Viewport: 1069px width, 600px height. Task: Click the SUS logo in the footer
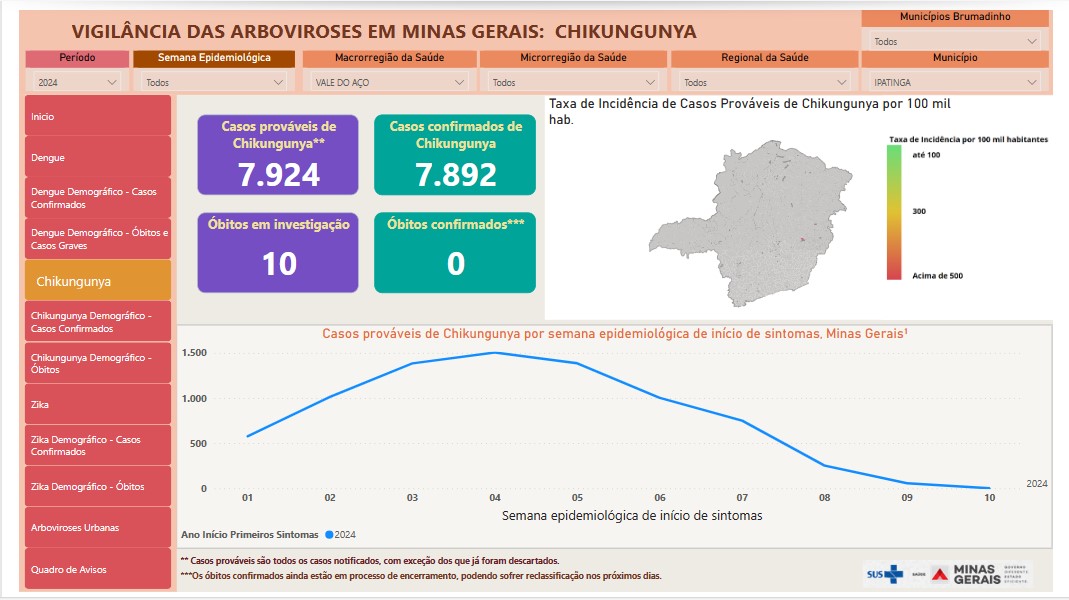(884, 574)
